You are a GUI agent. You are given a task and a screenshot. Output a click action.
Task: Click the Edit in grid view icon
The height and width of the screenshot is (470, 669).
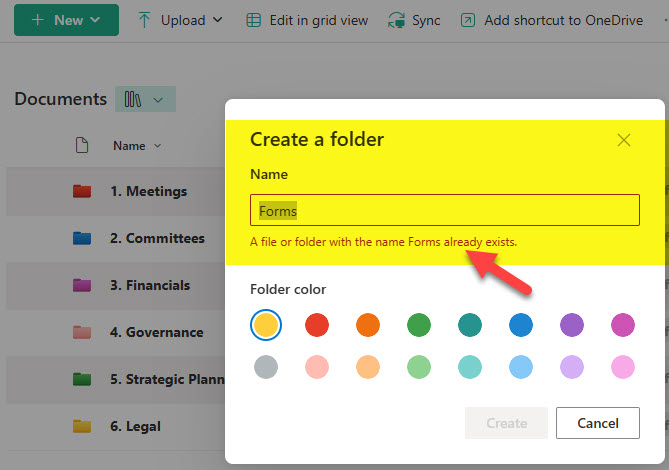(x=253, y=20)
